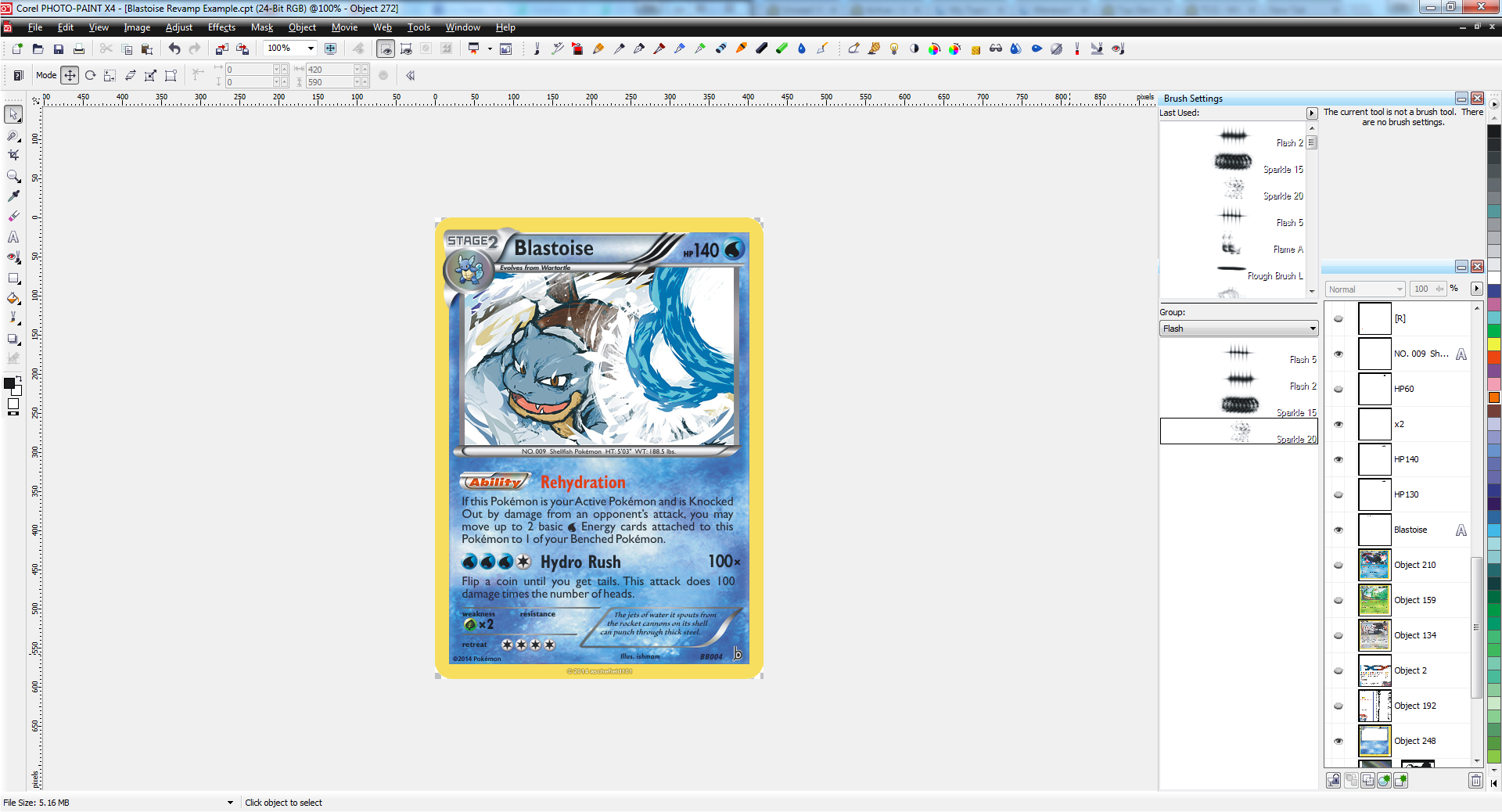Click the Delete object trash icon

[x=1475, y=780]
